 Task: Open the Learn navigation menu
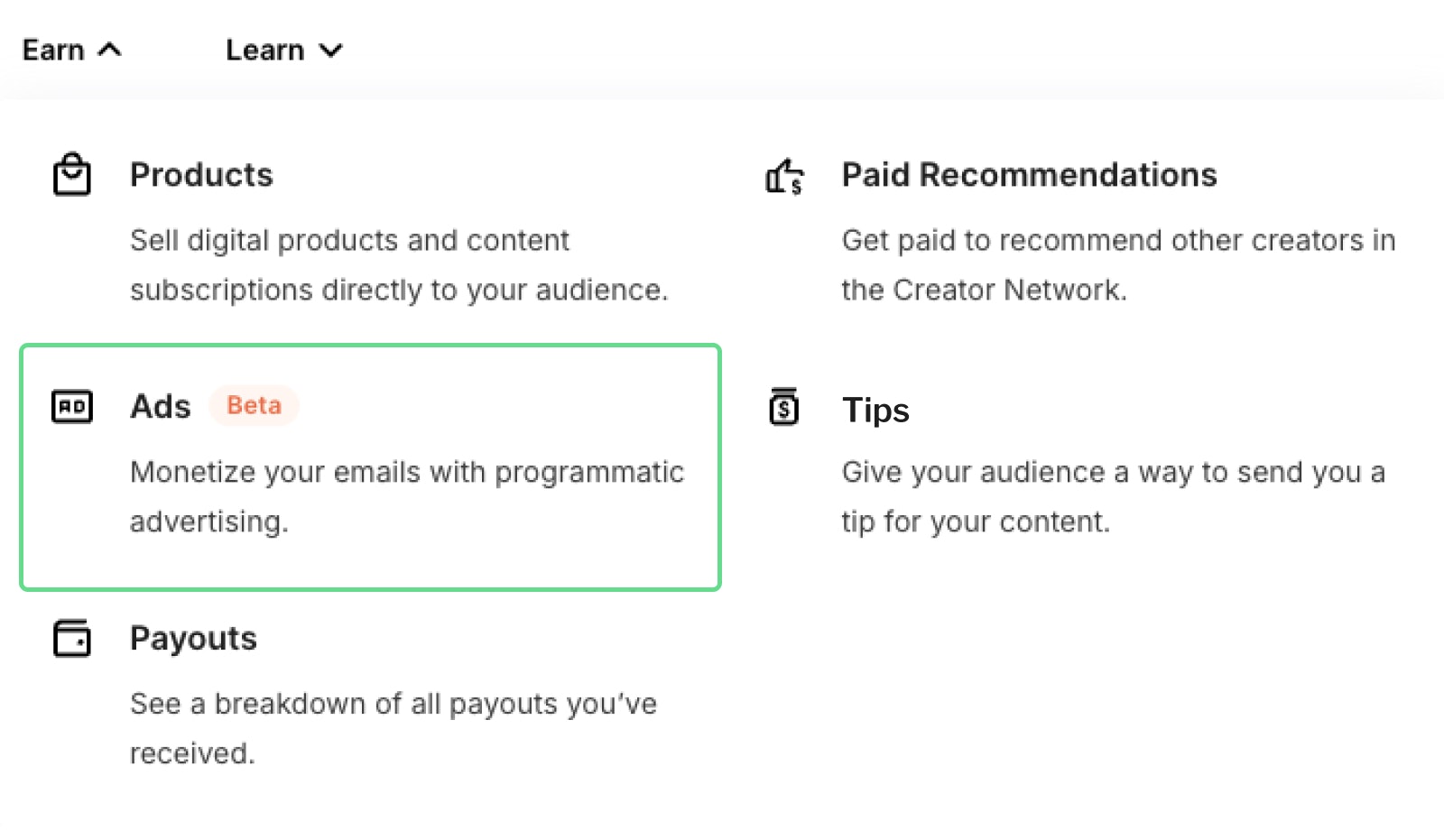click(x=264, y=50)
